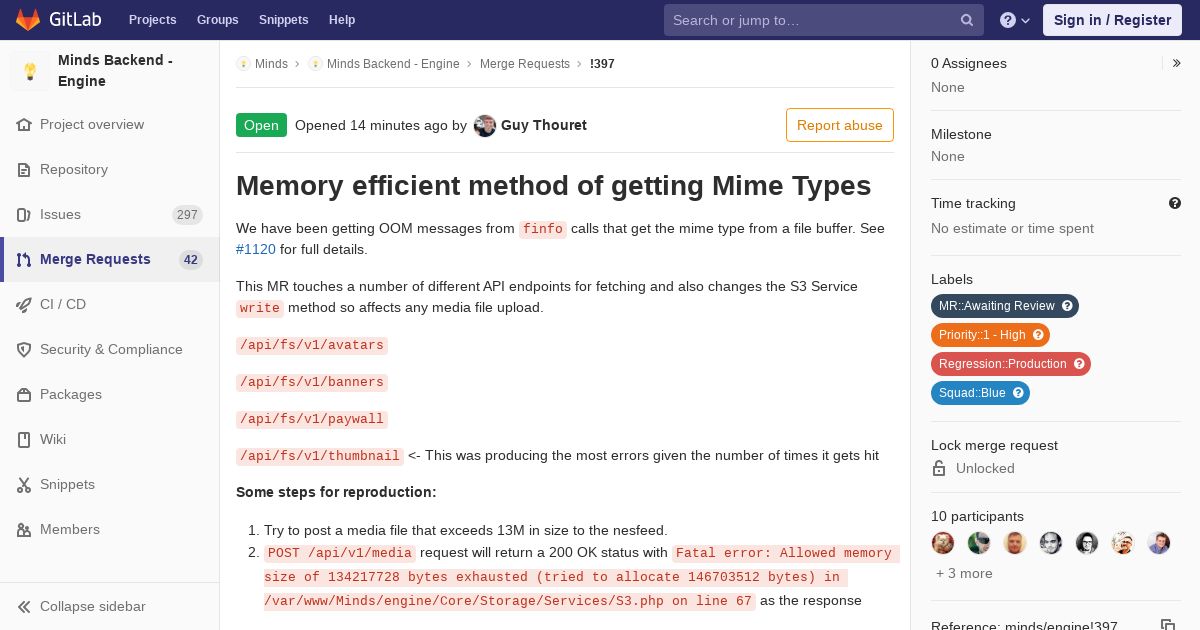Open the Groups menu in top bar
The height and width of the screenshot is (630, 1200).
click(x=217, y=20)
